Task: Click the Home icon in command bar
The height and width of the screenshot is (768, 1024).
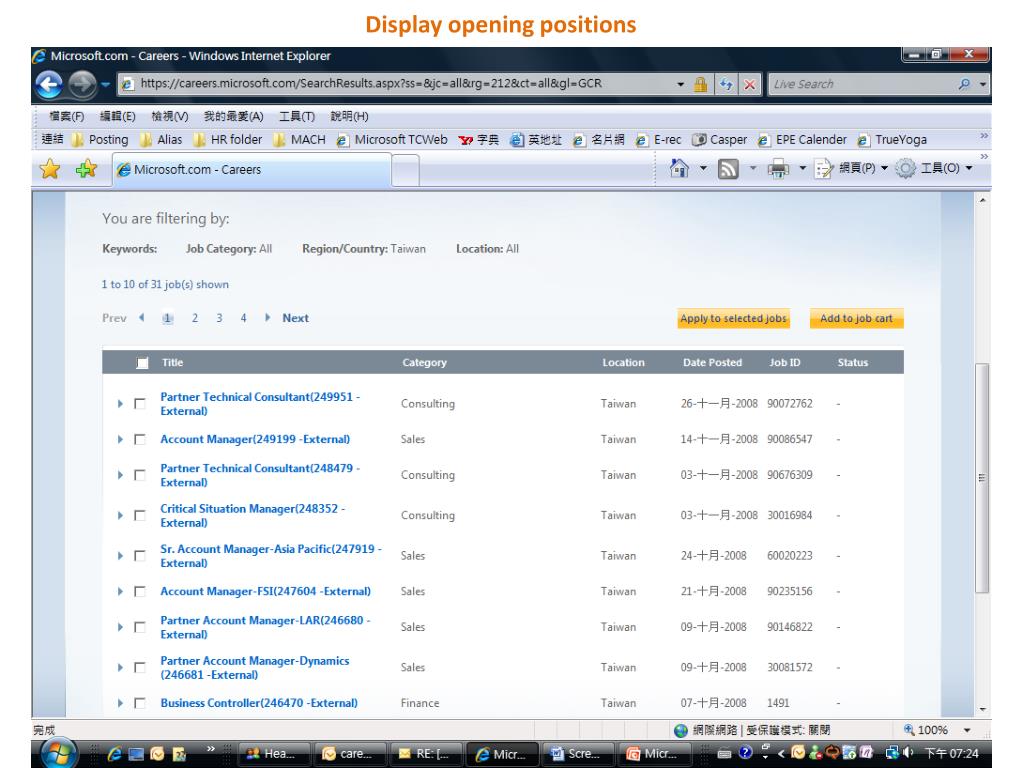Action: click(679, 168)
